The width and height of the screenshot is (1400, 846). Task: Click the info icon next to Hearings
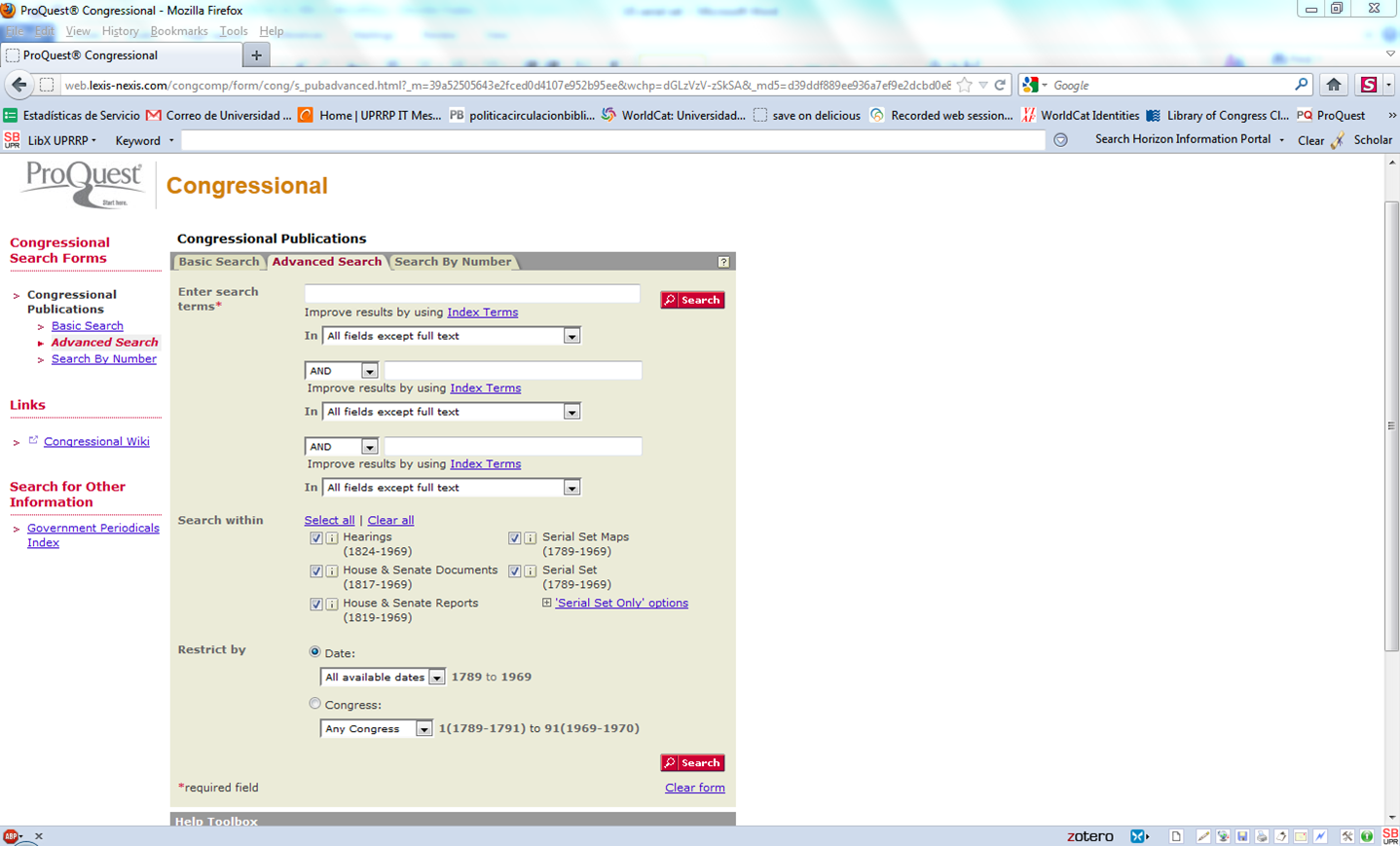(x=332, y=538)
